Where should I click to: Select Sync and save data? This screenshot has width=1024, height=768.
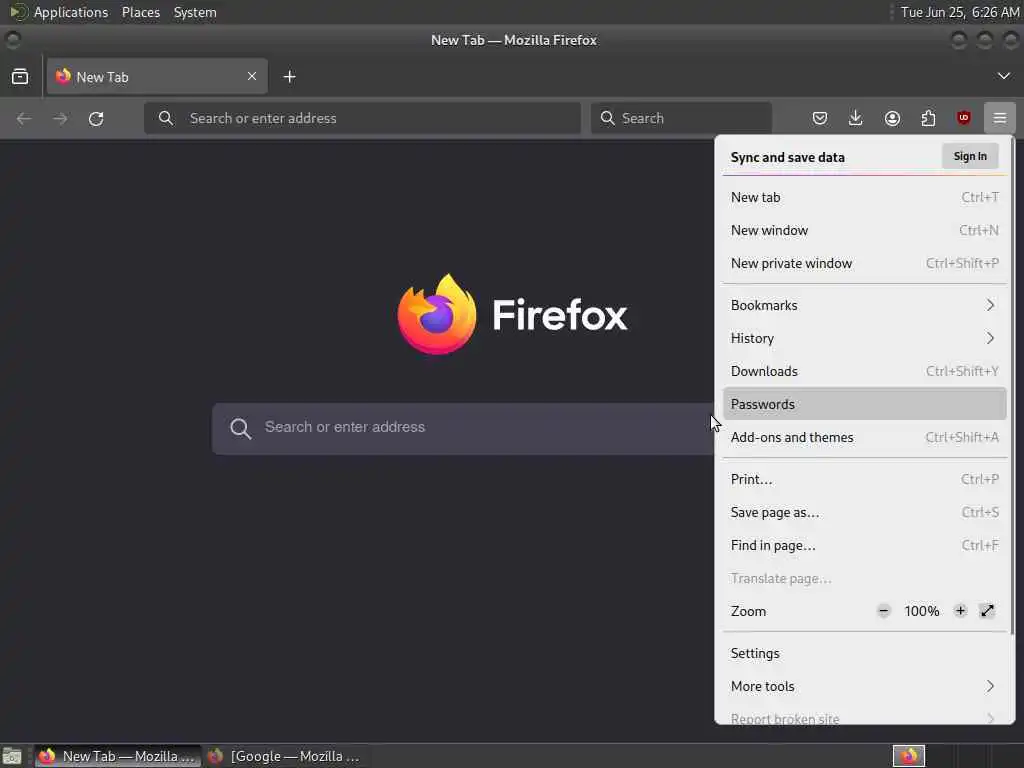point(788,157)
